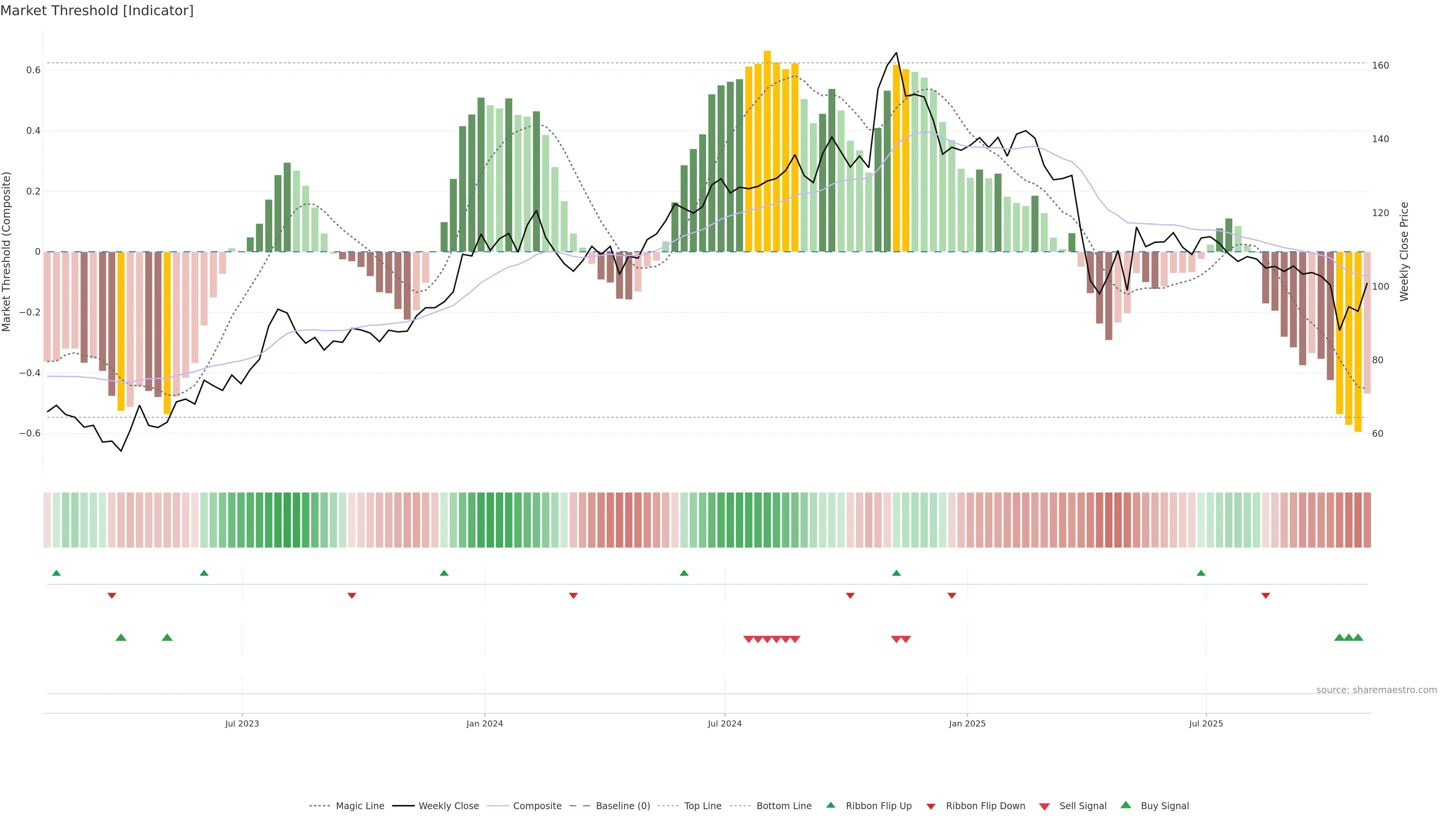The height and width of the screenshot is (819, 1456).
Task: Click the Market Threshold [Indicator] title
Action: coord(97,11)
